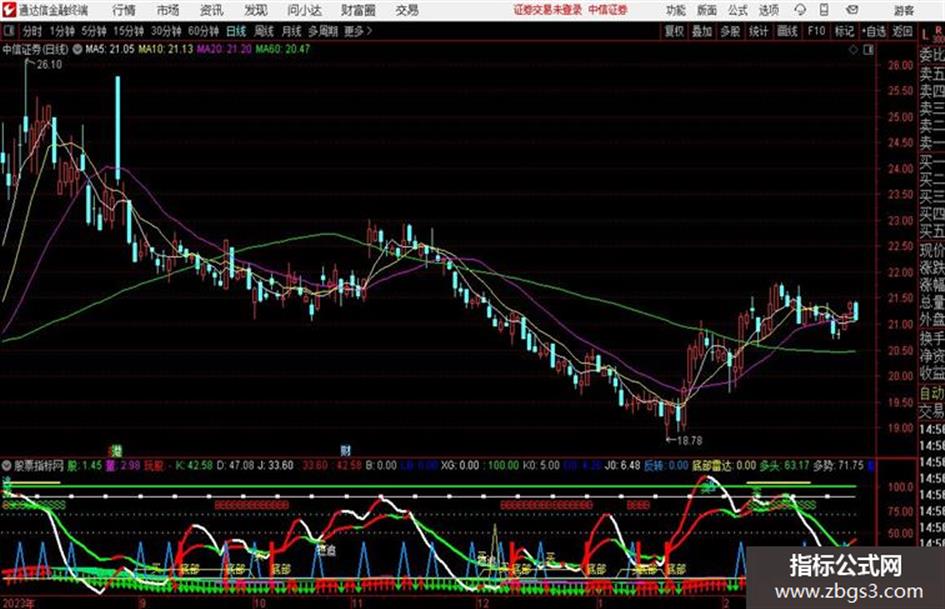Switch to 分时 period tab
Image resolution: width=945 pixels, height=609 pixels.
click(33, 31)
